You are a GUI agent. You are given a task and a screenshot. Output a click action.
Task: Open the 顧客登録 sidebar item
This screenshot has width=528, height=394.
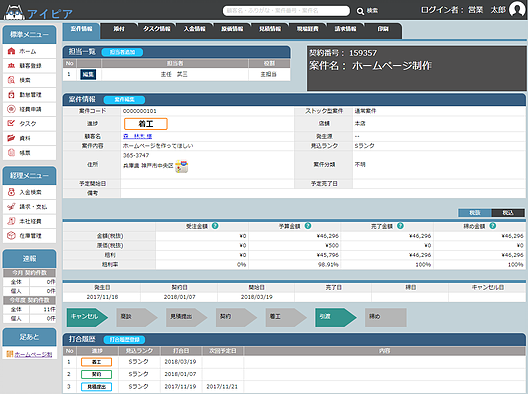[29, 66]
